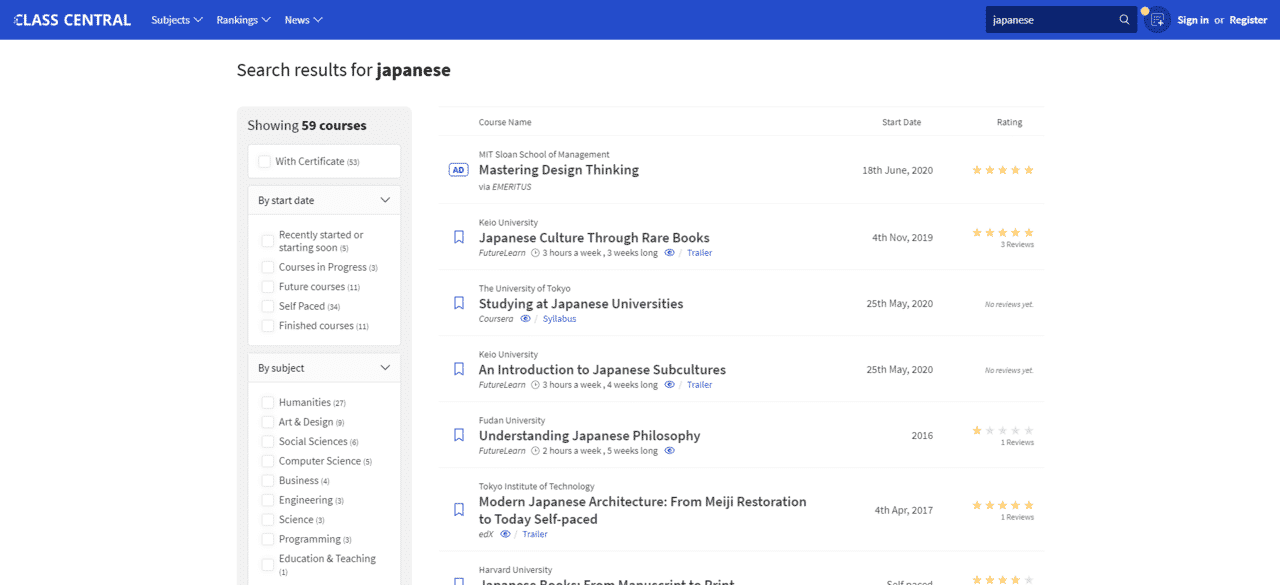Click clock icon on Japanese Culture Through Rare Books
This screenshot has height=585, width=1280.
click(x=535, y=253)
